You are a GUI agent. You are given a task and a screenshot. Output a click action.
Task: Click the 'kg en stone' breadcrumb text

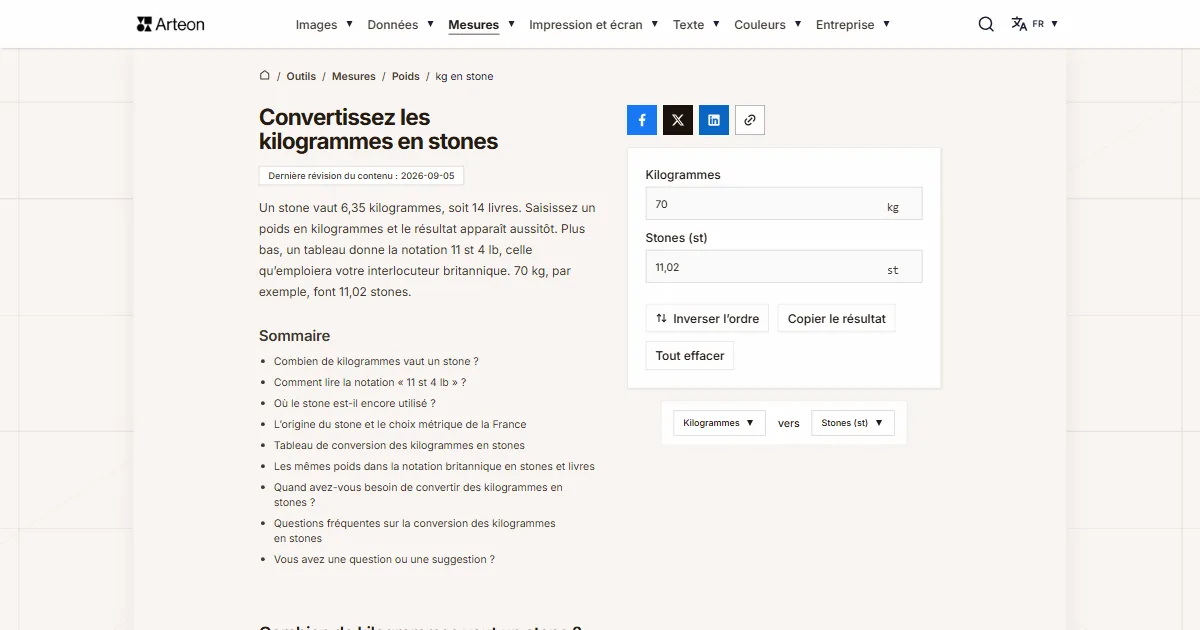(464, 76)
